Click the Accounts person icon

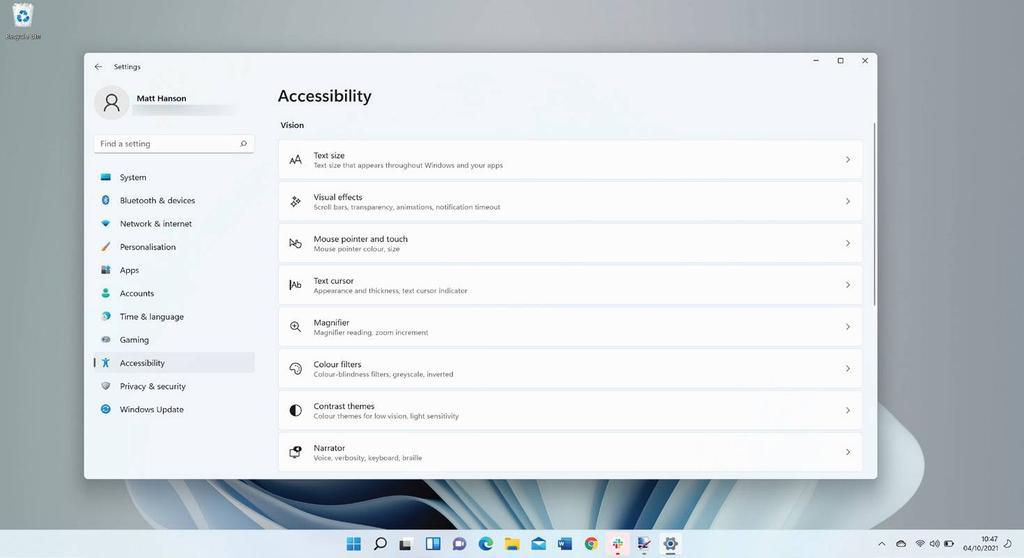pyautogui.click(x=106, y=293)
